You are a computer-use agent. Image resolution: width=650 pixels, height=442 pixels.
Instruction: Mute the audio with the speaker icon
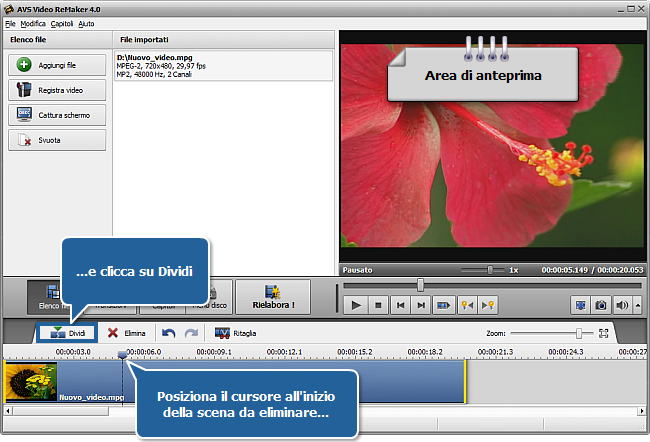coord(621,305)
